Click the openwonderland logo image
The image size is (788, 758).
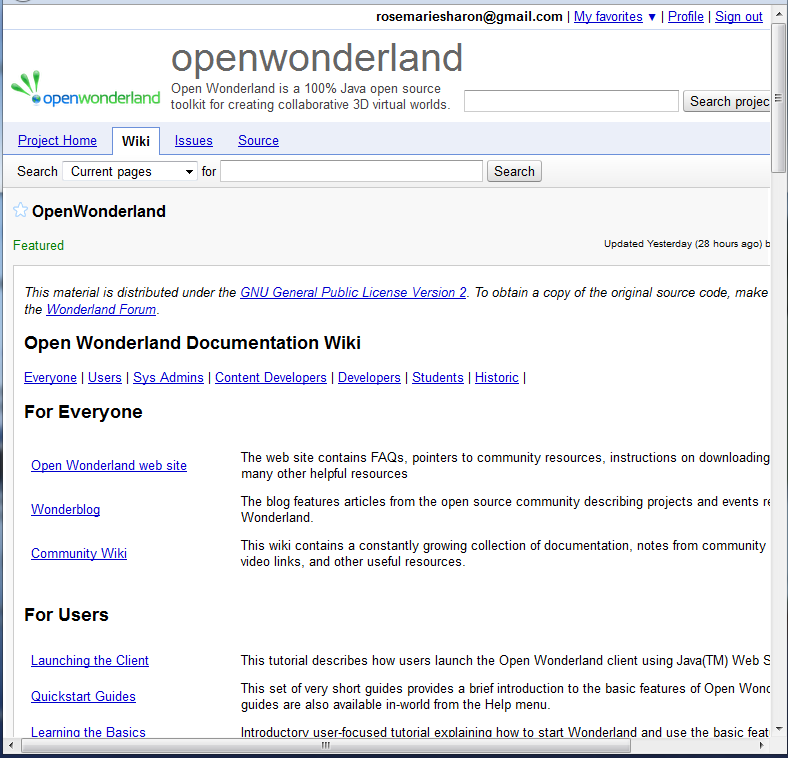85,88
